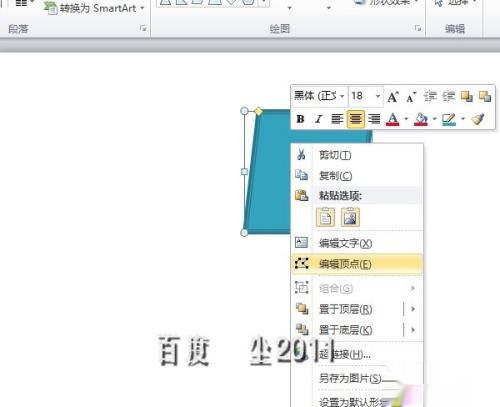Select center text alignment button
This screenshot has width=500, height=407.
[356, 119]
